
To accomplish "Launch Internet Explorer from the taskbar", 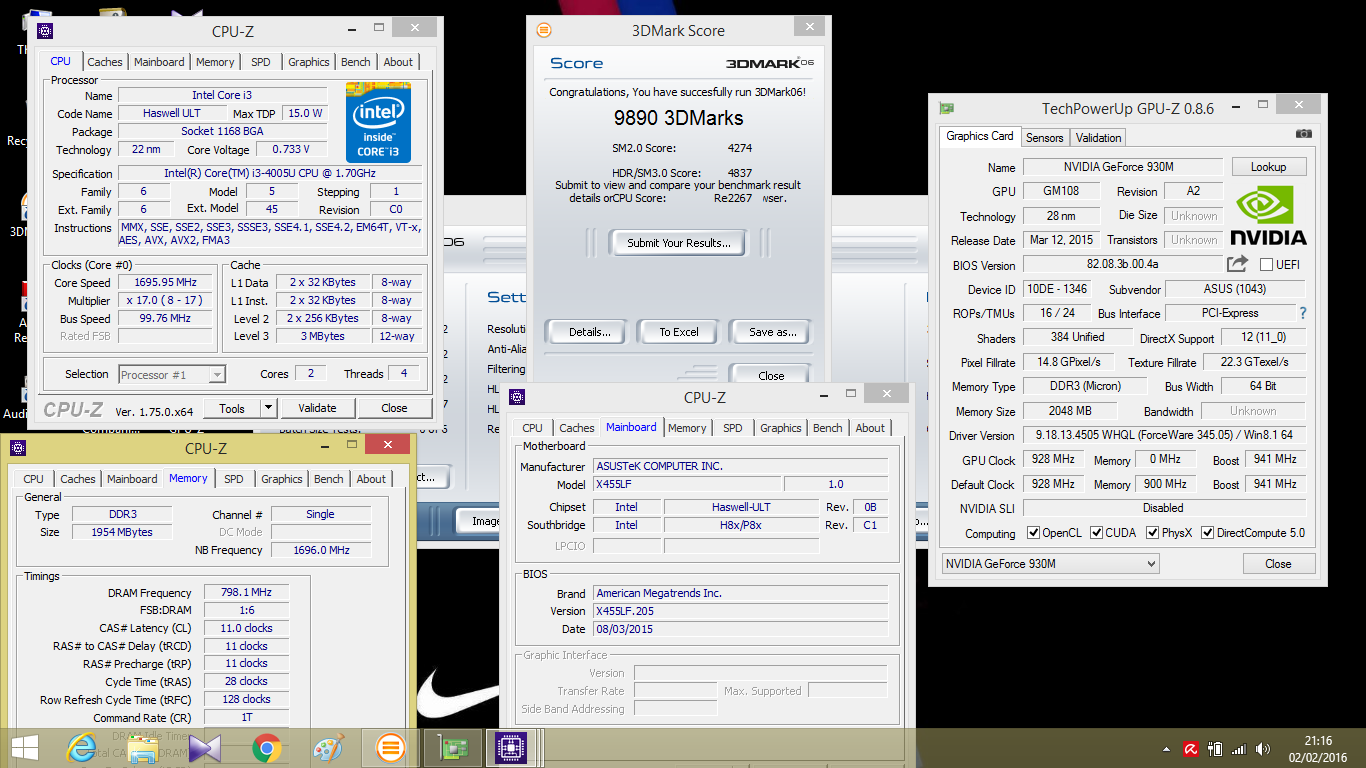I will (x=80, y=748).
